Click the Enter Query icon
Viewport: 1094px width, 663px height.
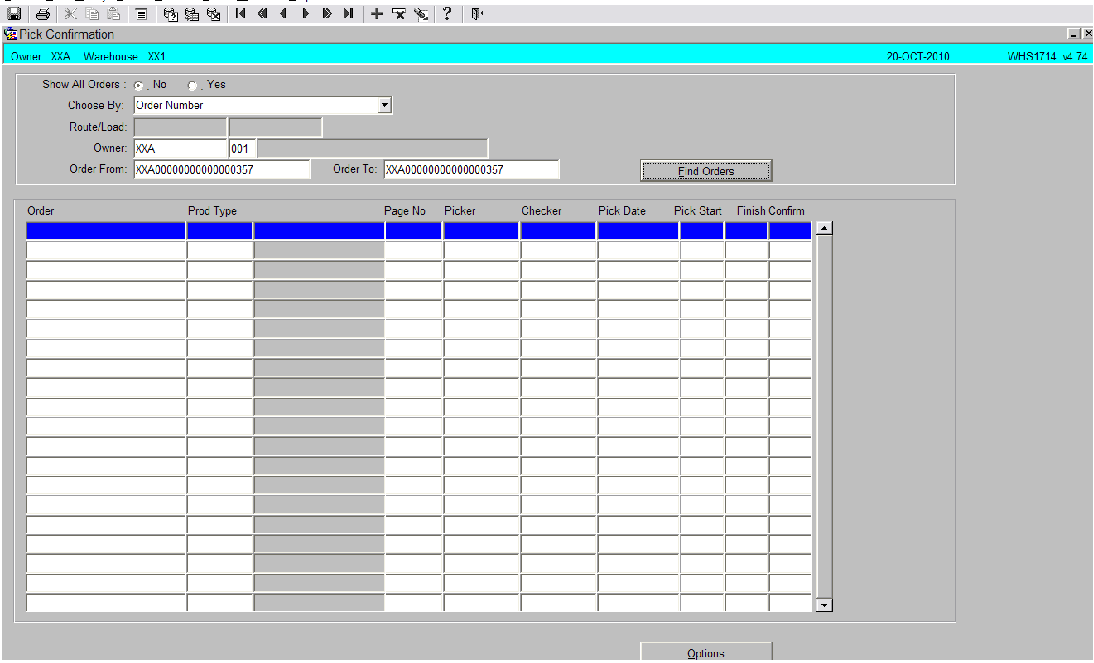tap(170, 14)
